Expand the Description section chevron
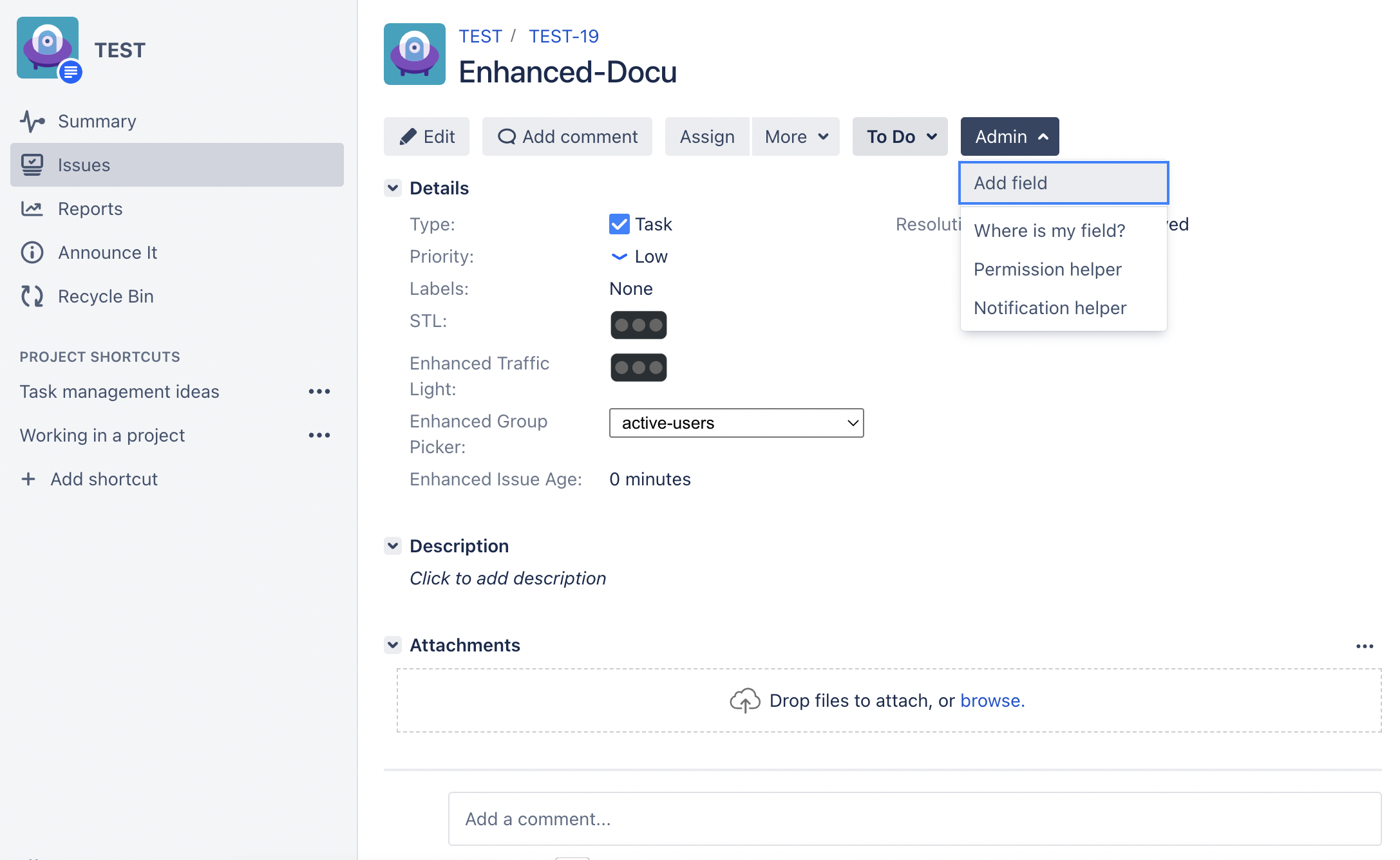 click(x=394, y=545)
